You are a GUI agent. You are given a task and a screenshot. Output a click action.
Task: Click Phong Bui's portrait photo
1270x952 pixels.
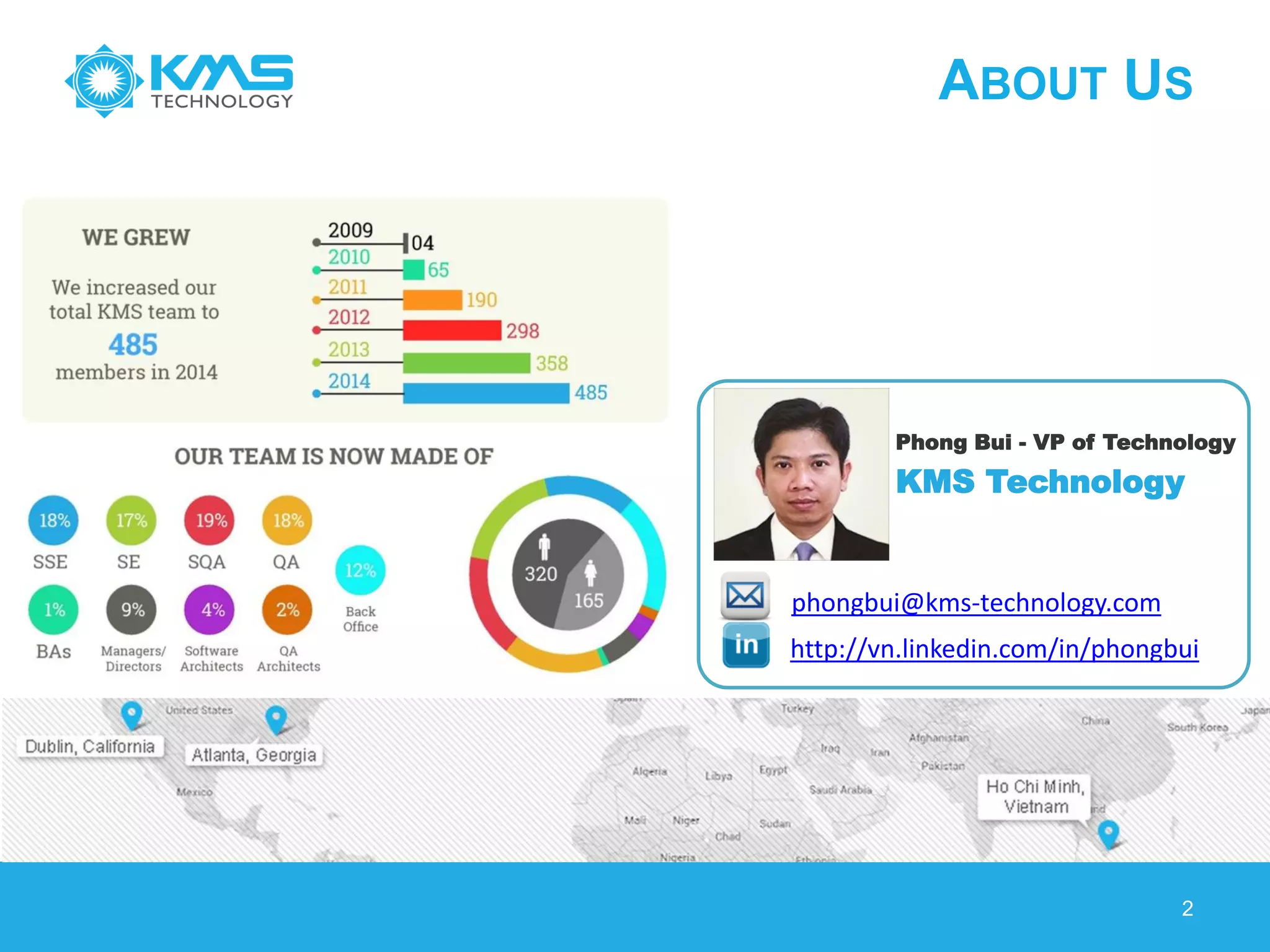(x=801, y=474)
